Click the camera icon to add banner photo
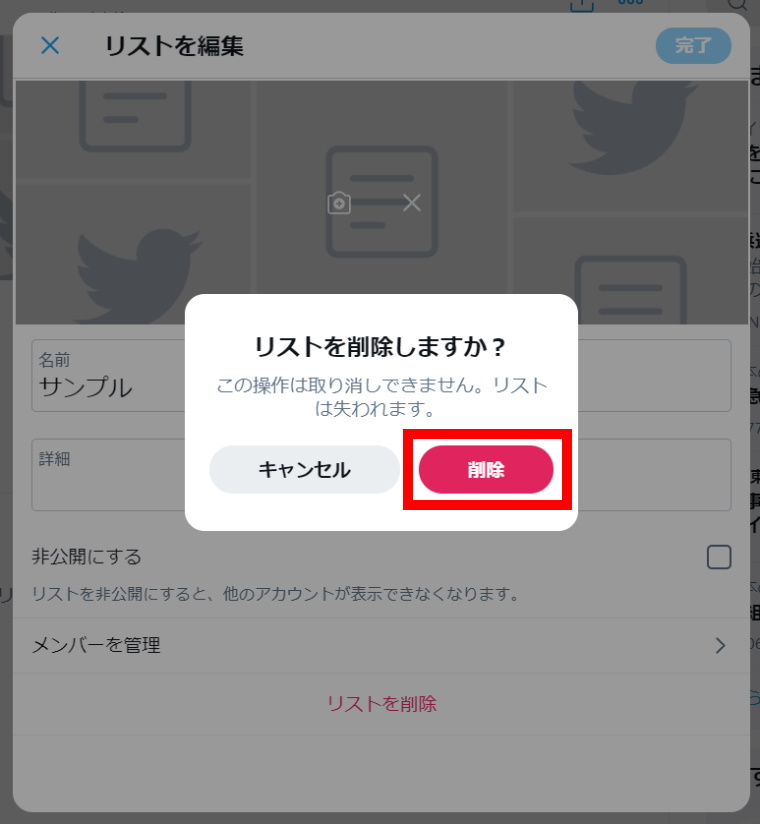The height and width of the screenshot is (824, 760). [339, 202]
